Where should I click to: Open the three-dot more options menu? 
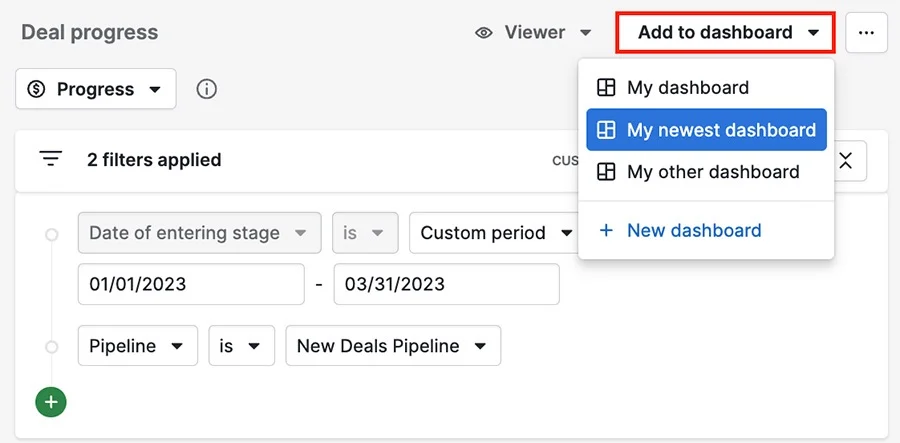[866, 33]
